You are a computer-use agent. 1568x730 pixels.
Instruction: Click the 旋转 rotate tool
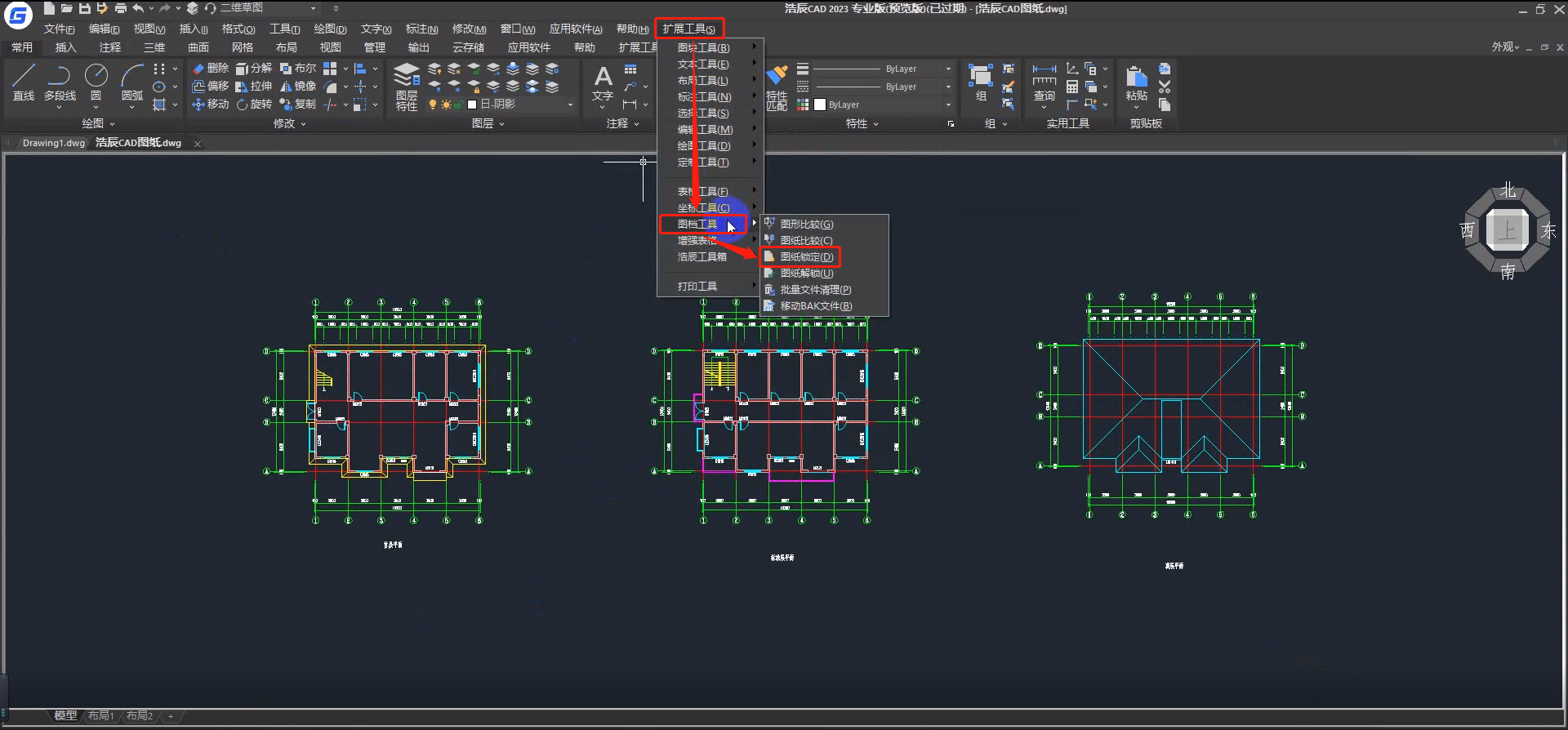254,105
